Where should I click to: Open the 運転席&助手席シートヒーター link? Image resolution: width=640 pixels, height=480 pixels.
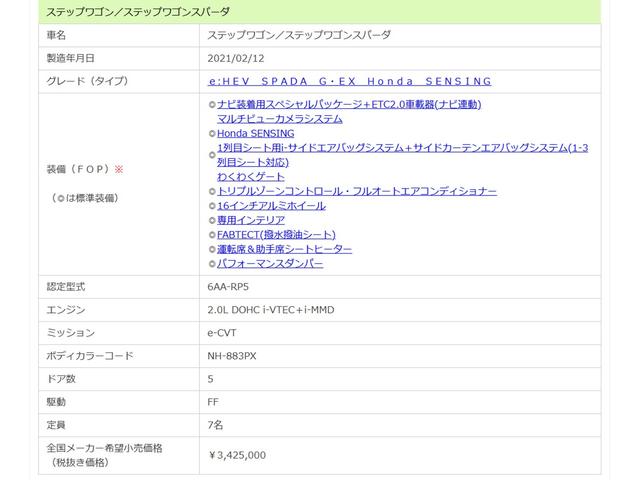pyautogui.click(x=284, y=249)
